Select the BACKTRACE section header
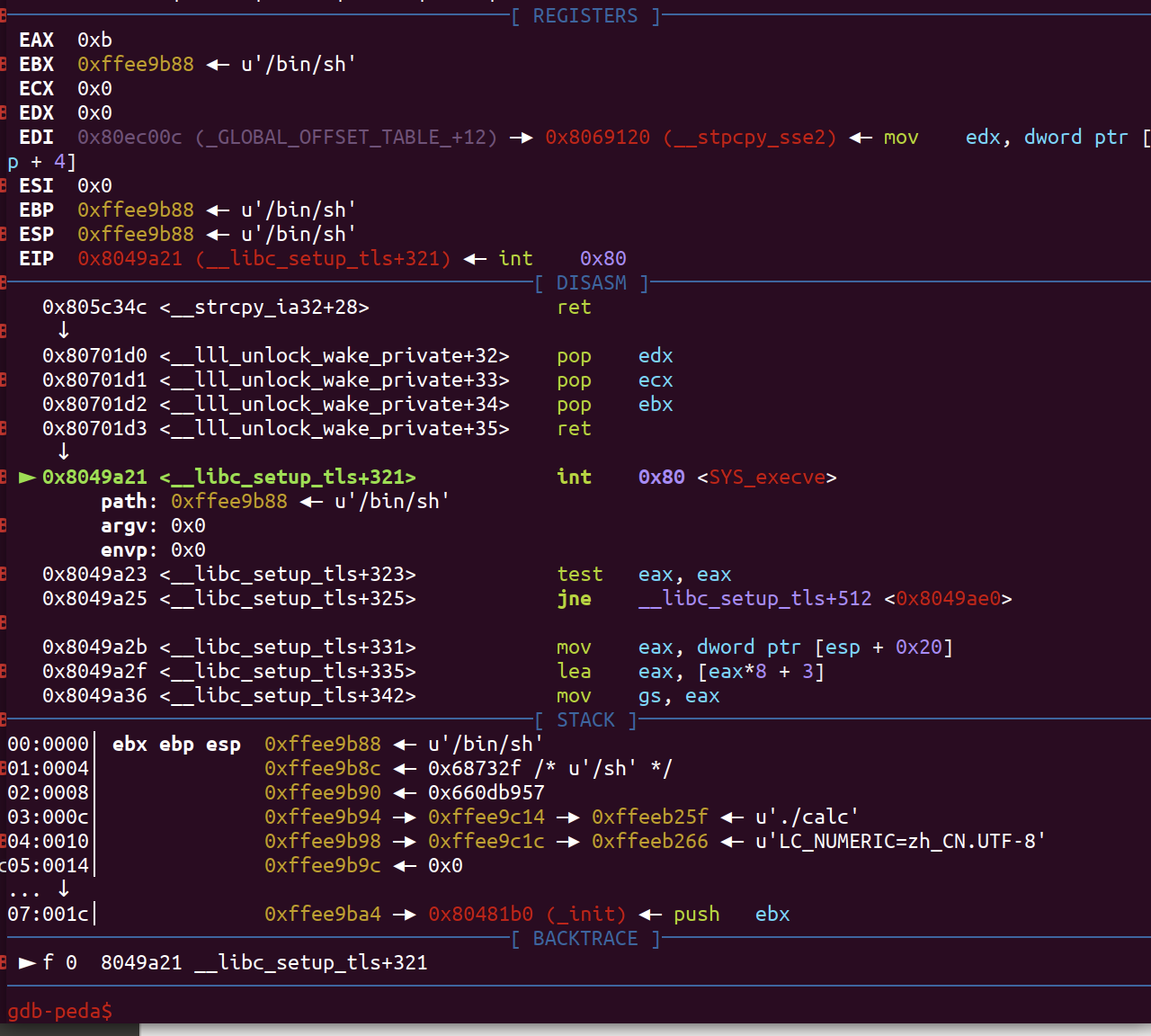This screenshot has height=1036, width=1151. [x=585, y=939]
